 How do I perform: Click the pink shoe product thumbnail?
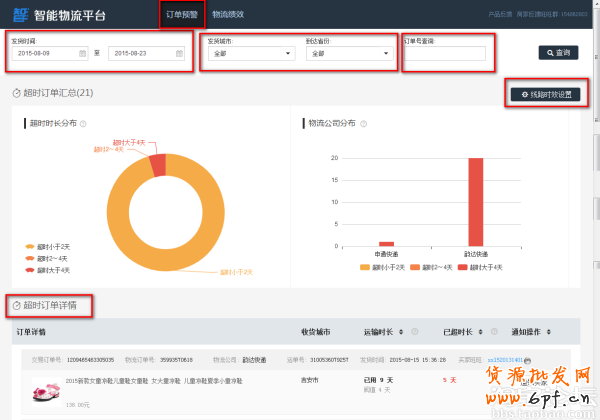pos(40,390)
